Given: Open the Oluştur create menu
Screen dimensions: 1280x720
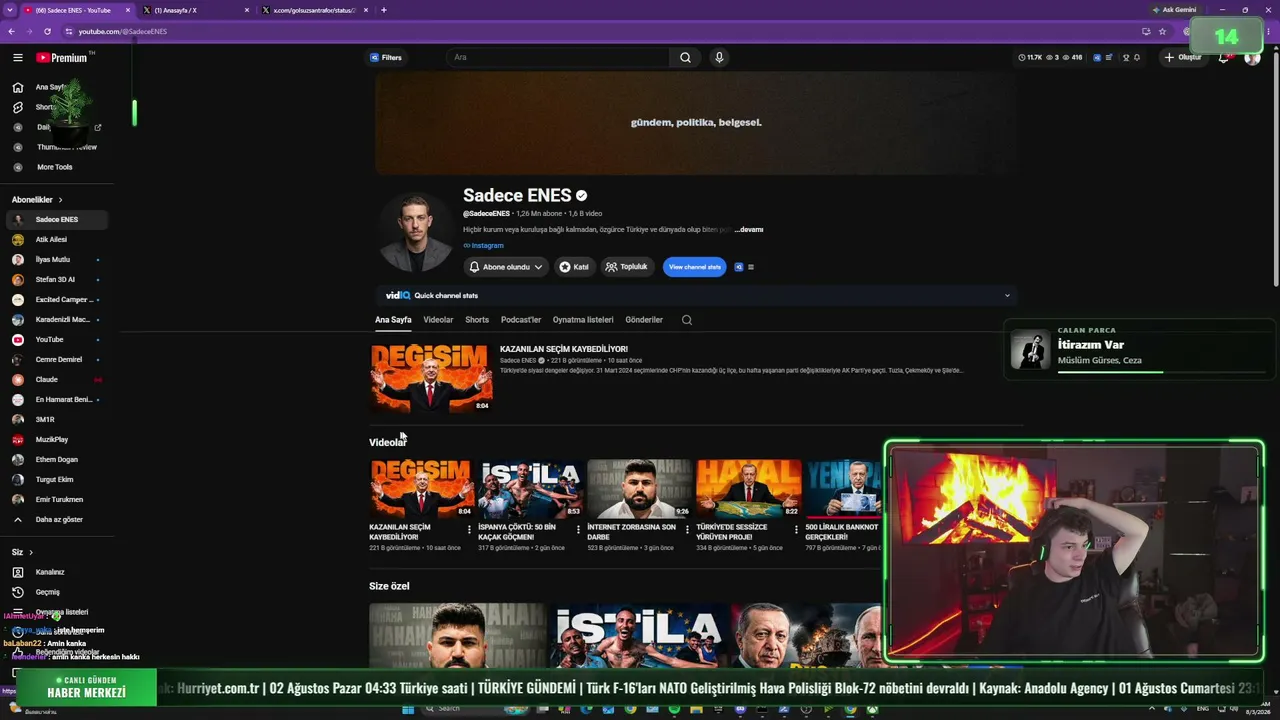Looking at the screenshot, I should tap(1182, 57).
